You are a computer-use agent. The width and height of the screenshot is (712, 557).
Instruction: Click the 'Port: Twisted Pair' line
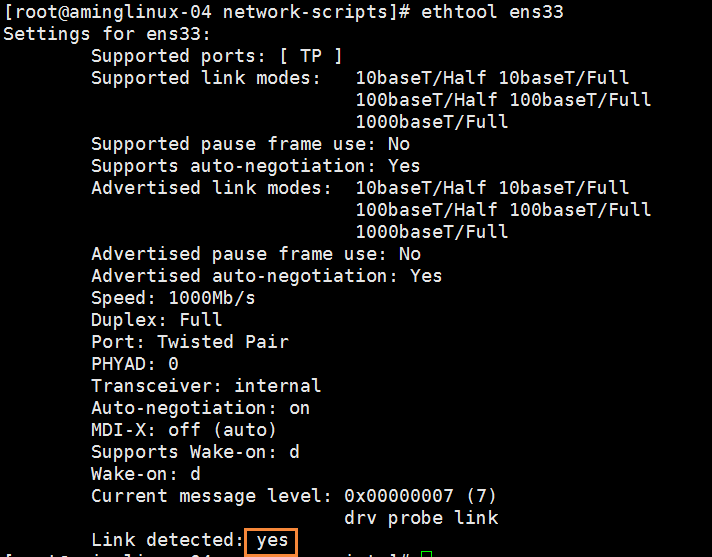(x=190, y=342)
